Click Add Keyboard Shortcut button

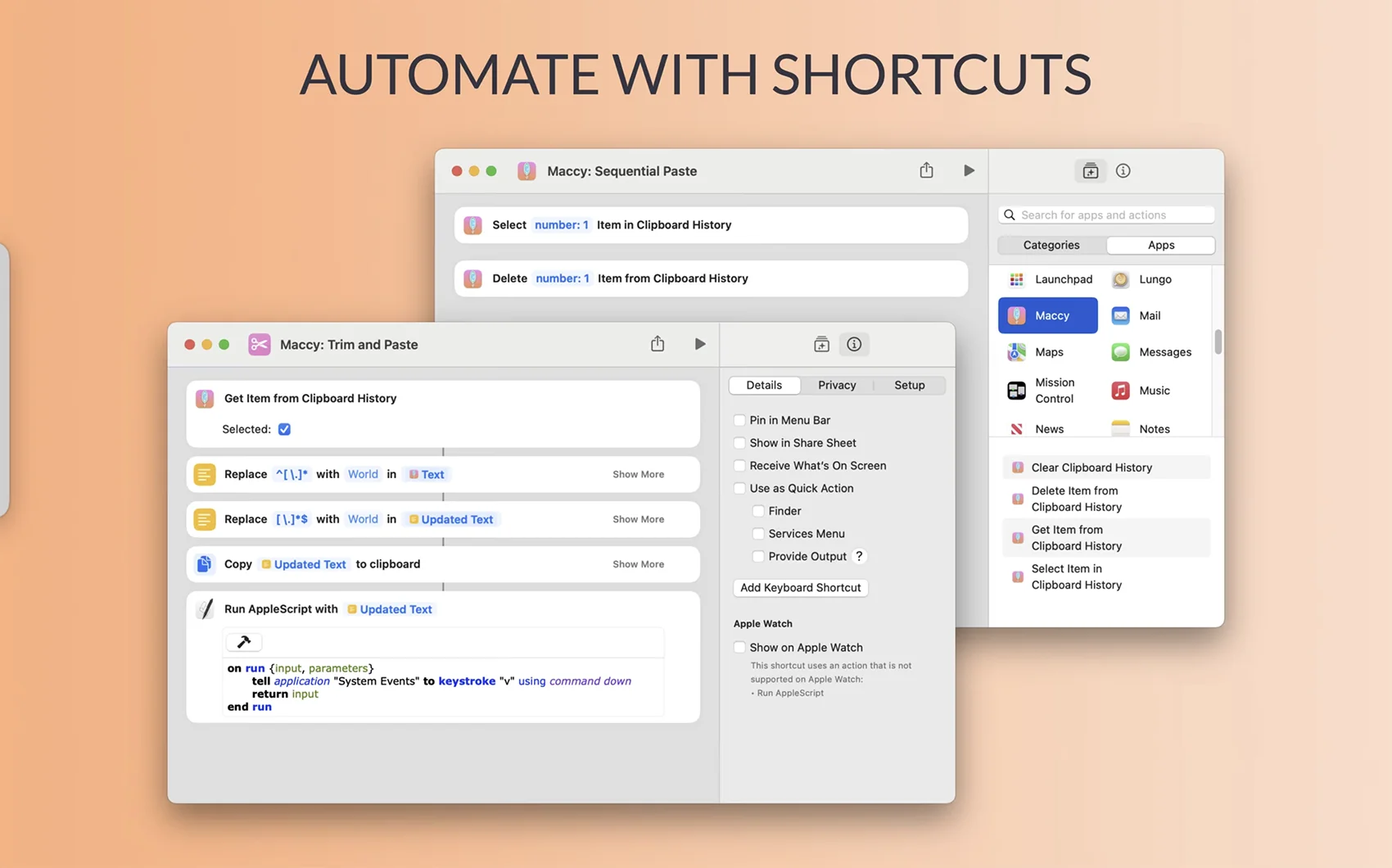coord(800,588)
